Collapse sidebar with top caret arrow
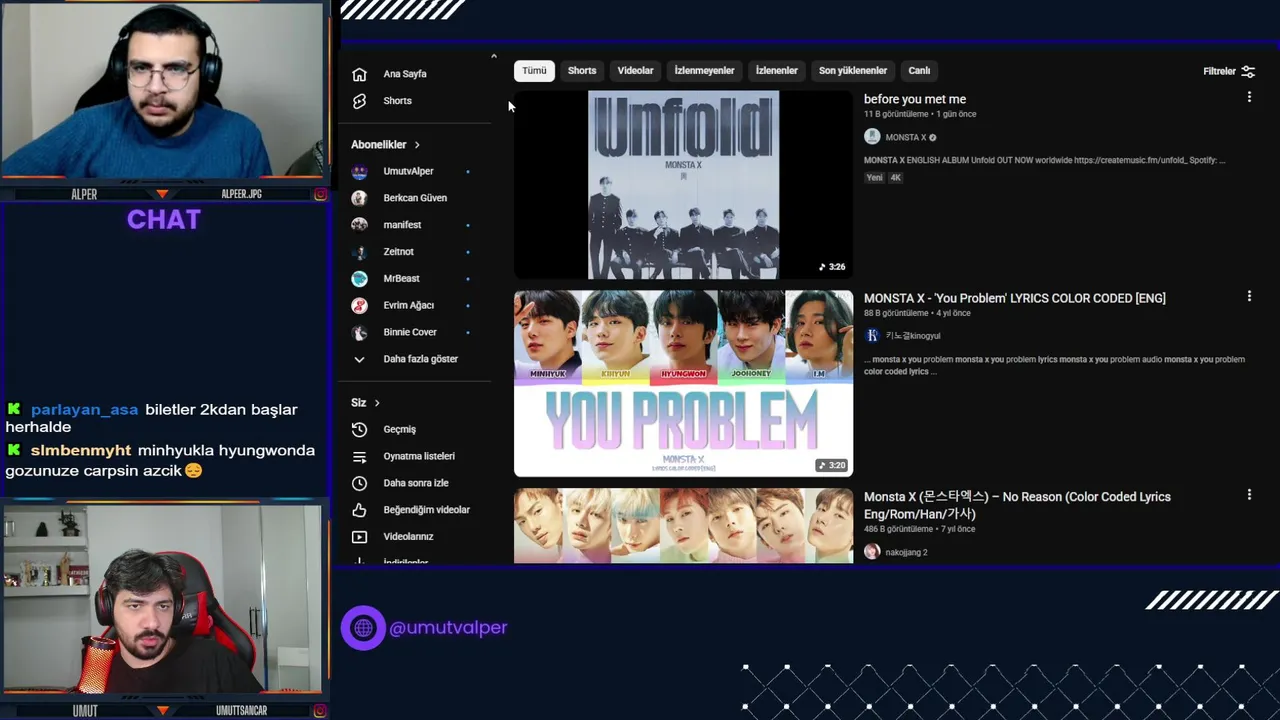Screen dimensions: 1280x720 click(x=494, y=56)
